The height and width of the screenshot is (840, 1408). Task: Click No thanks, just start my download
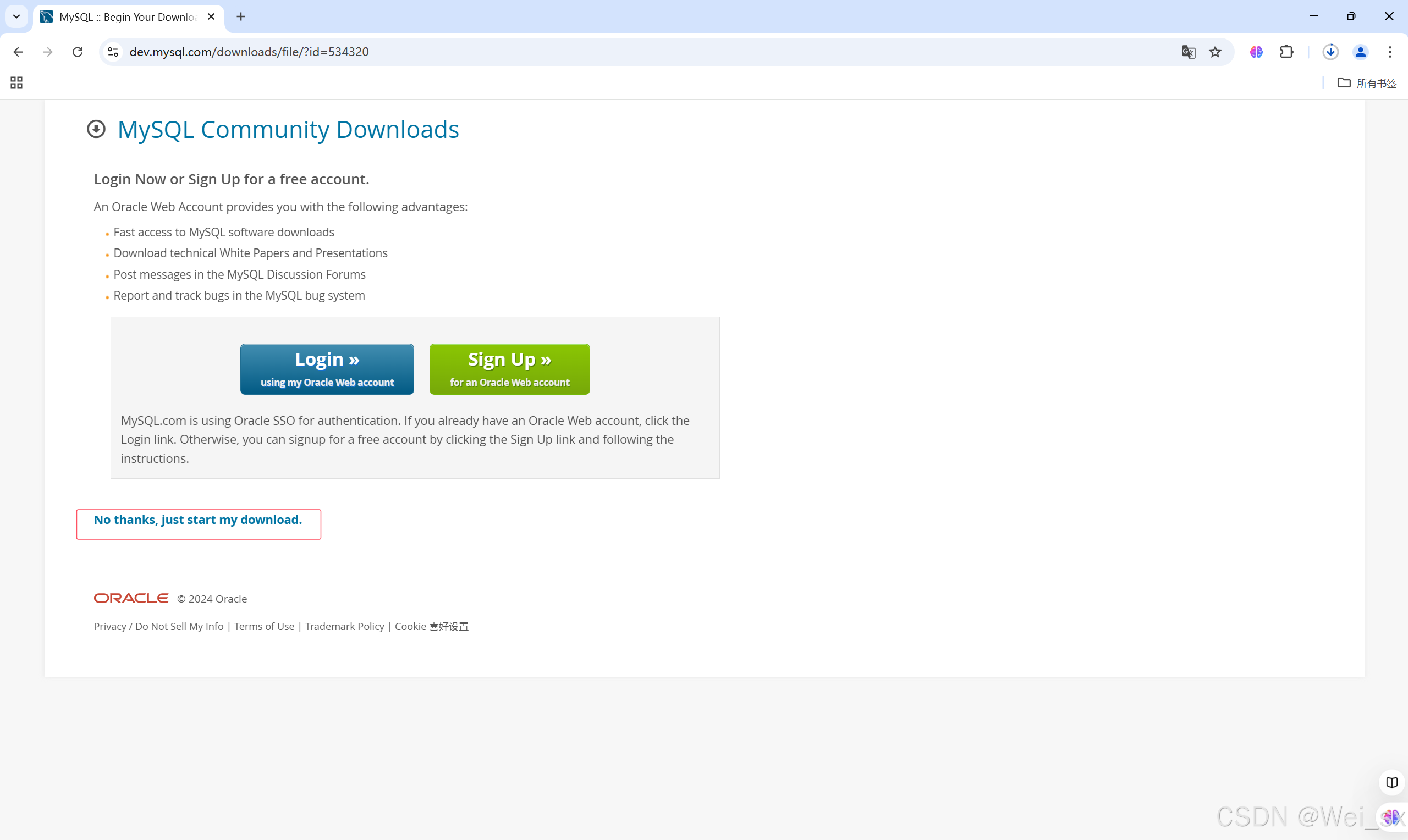click(x=197, y=520)
